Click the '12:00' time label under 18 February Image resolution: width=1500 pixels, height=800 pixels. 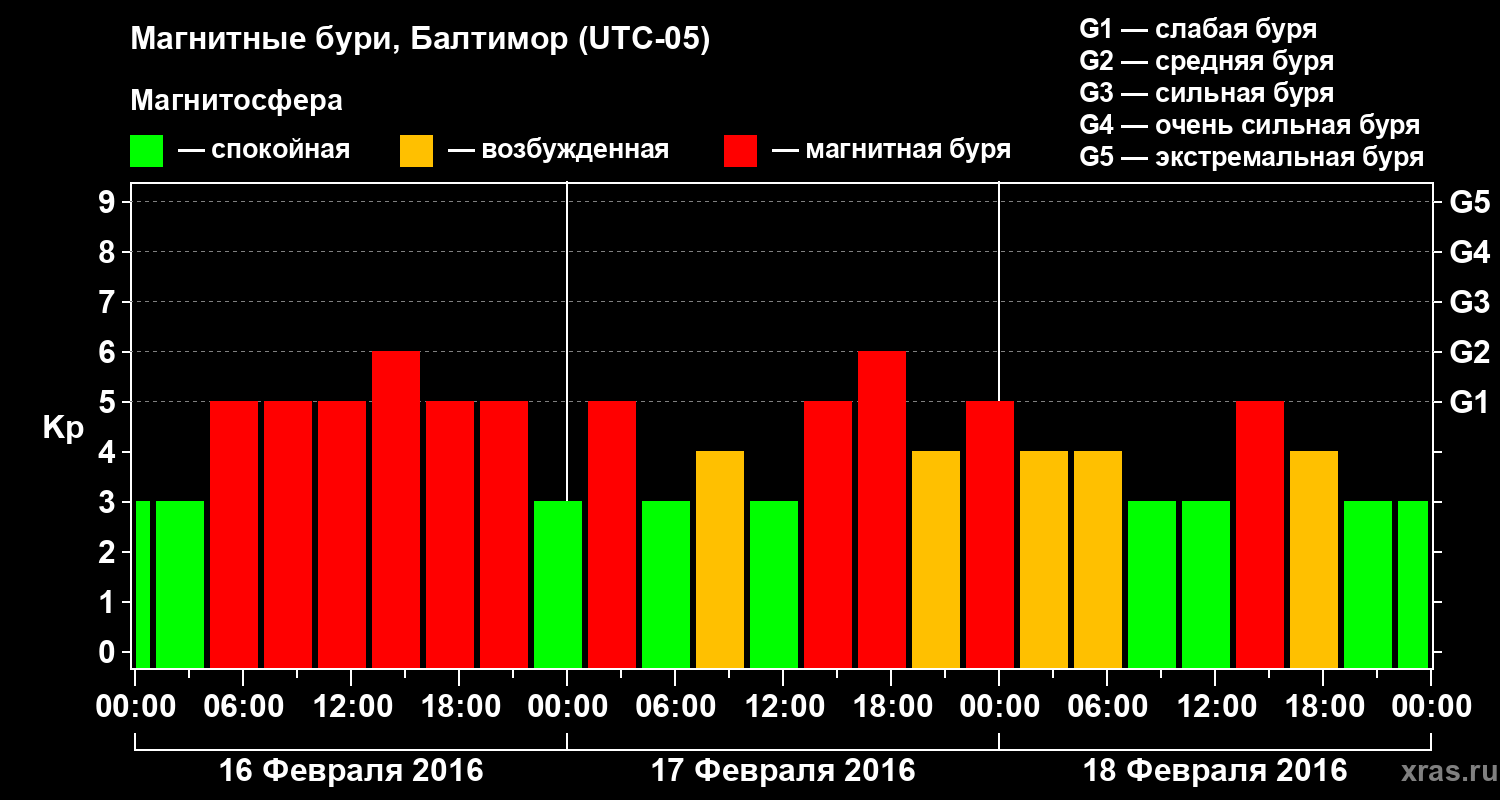click(1215, 706)
